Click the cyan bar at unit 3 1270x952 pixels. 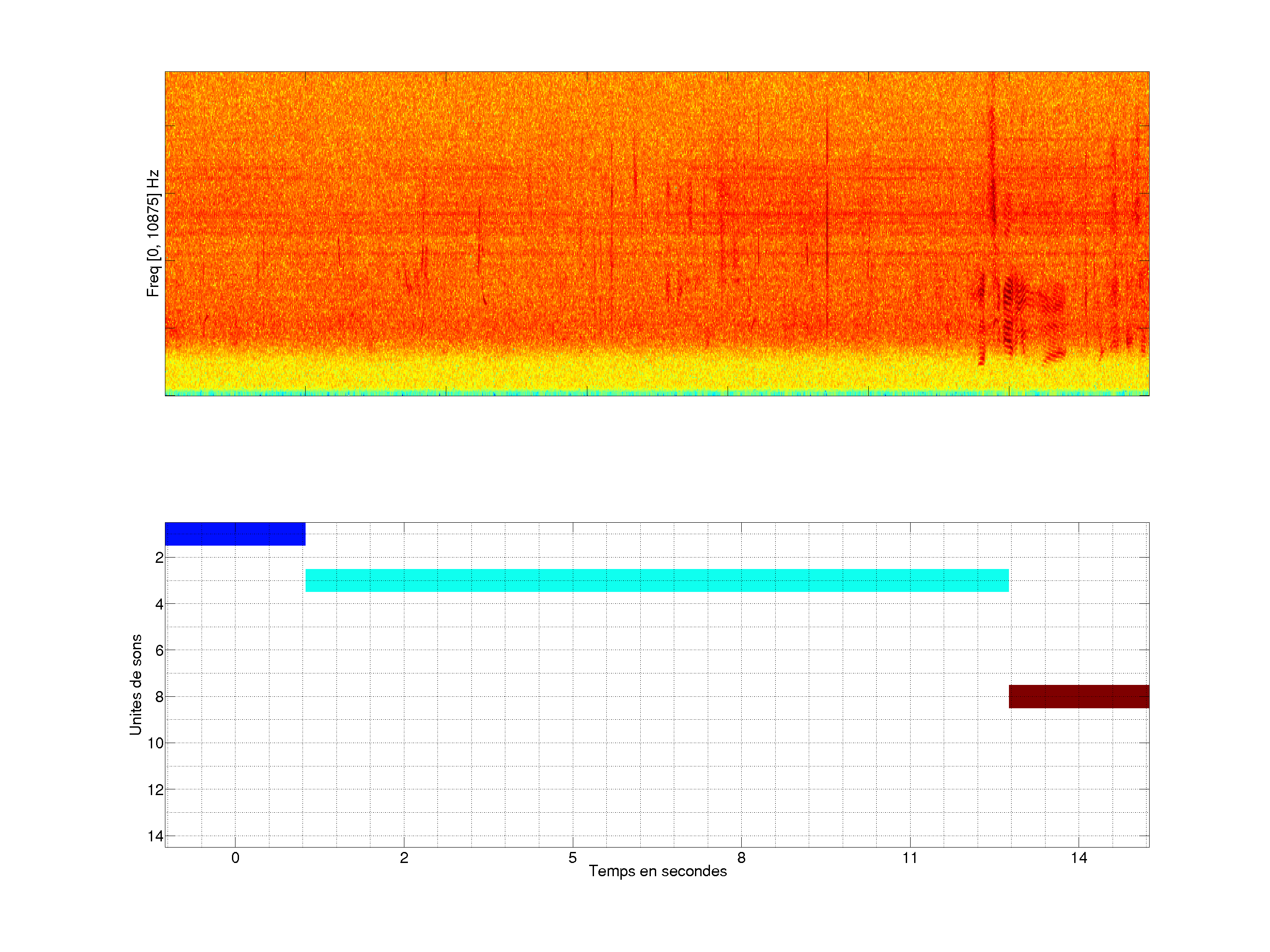657,580
